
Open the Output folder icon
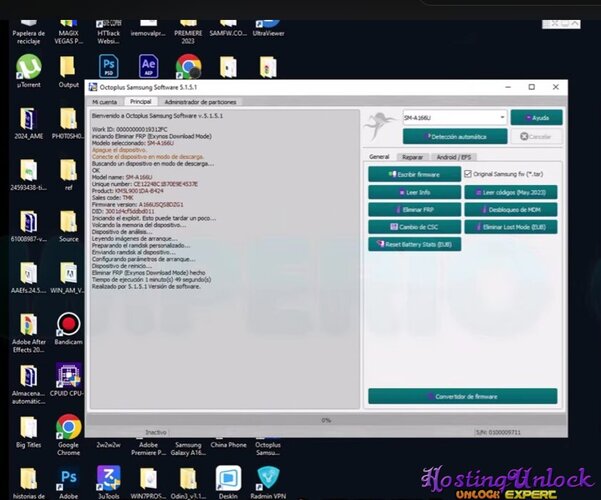pyautogui.click(x=69, y=71)
